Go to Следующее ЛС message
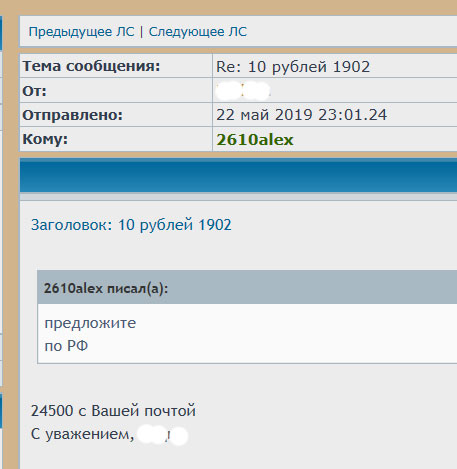 198,32
